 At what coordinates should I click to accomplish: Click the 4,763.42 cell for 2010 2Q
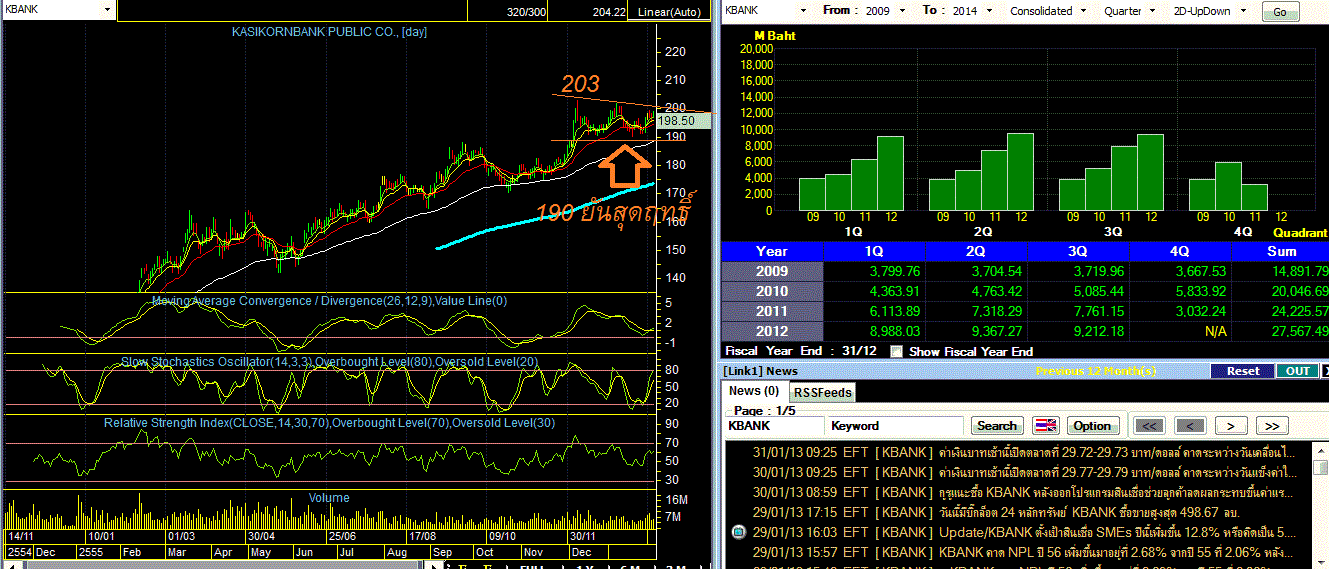tap(975, 291)
